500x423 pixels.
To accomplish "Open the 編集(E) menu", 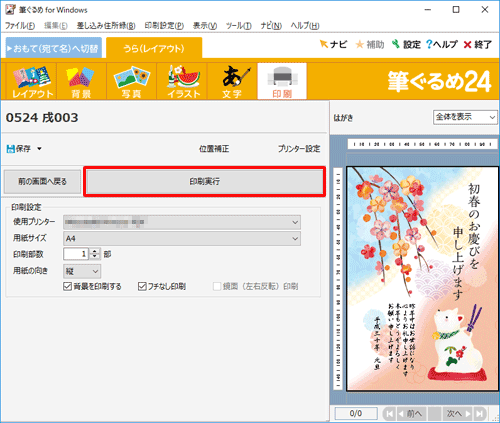I will pyautogui.click(x=56, y=26).
